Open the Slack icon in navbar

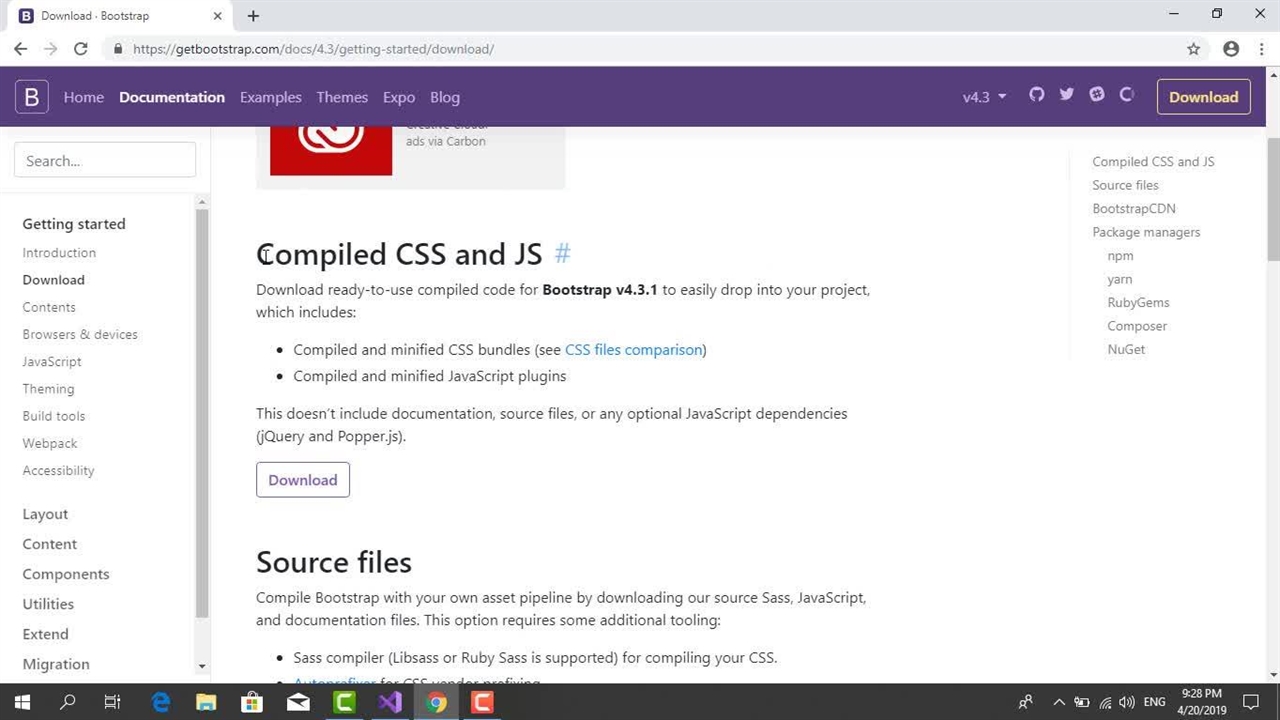[x=1097, y=94]
